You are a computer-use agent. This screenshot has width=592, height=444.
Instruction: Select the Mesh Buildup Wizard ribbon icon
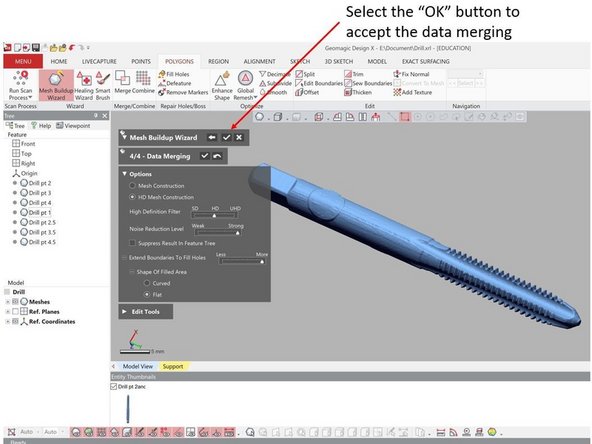[x=56, y=86]
